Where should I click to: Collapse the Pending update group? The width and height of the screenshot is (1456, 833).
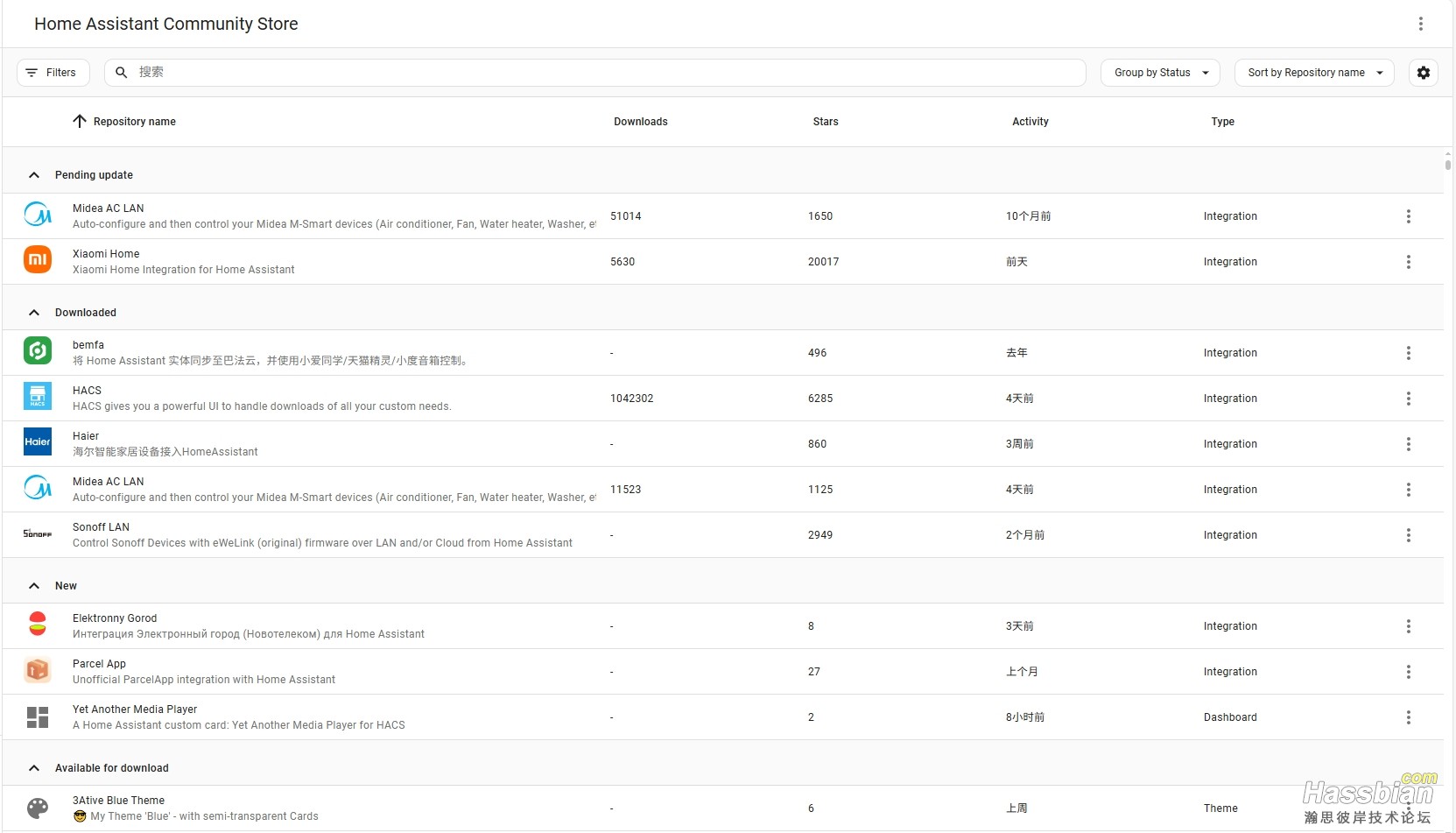pos(34,175)
